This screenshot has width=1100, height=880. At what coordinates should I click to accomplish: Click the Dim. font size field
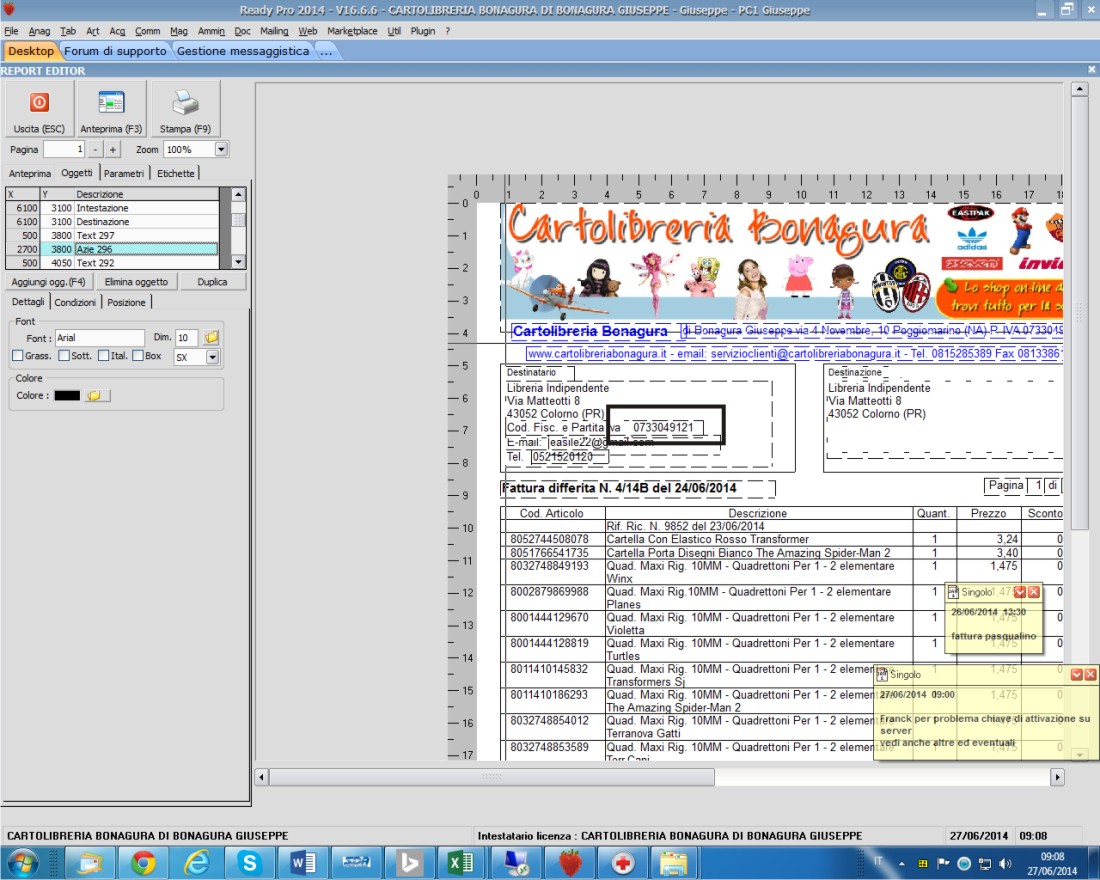click(x=187, y=338)
